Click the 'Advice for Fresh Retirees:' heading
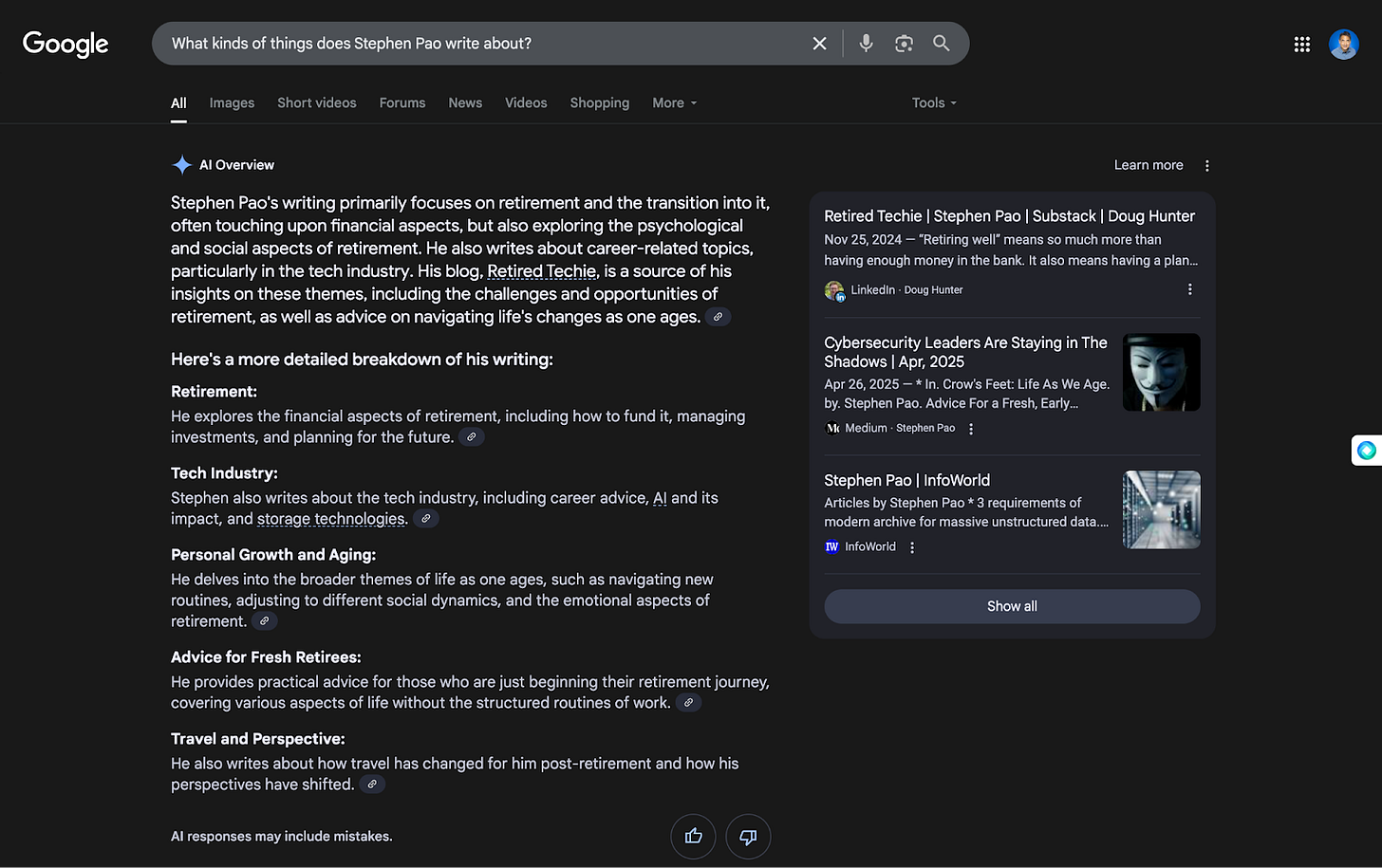 pyautogui.click(x=266, y=657)
